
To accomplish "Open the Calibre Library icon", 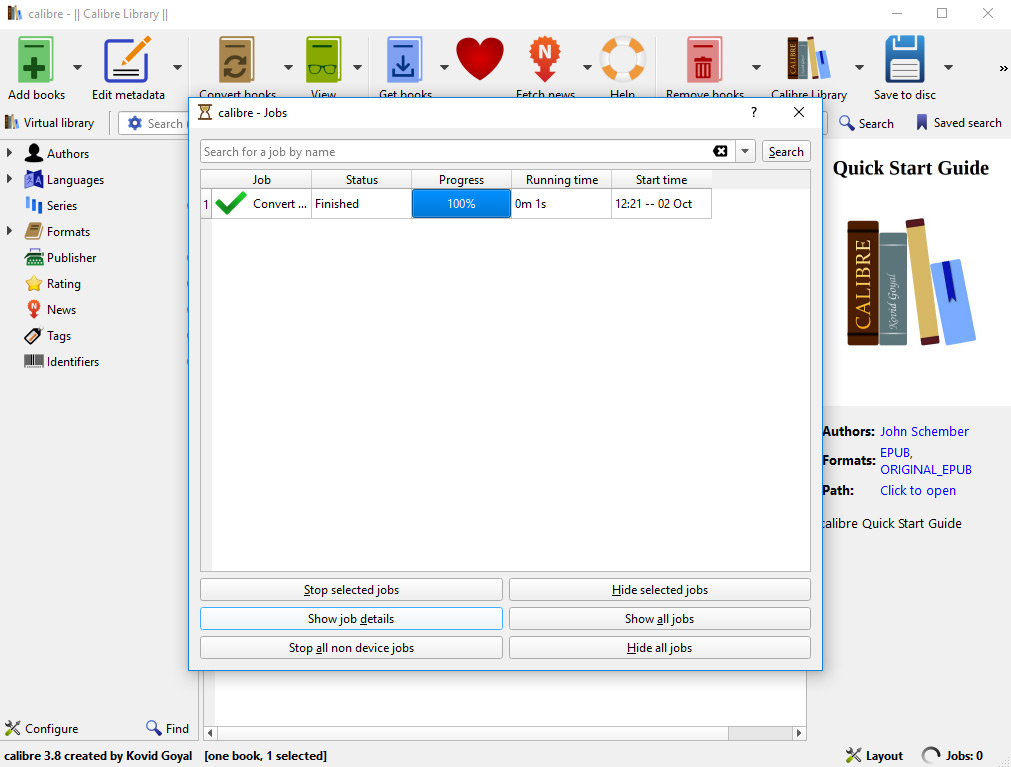I will coord(809,59).
